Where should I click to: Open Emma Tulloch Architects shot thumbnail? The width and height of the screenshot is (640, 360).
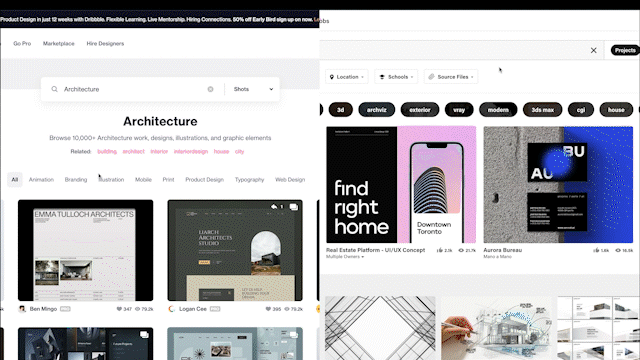(x=86, y=250)
